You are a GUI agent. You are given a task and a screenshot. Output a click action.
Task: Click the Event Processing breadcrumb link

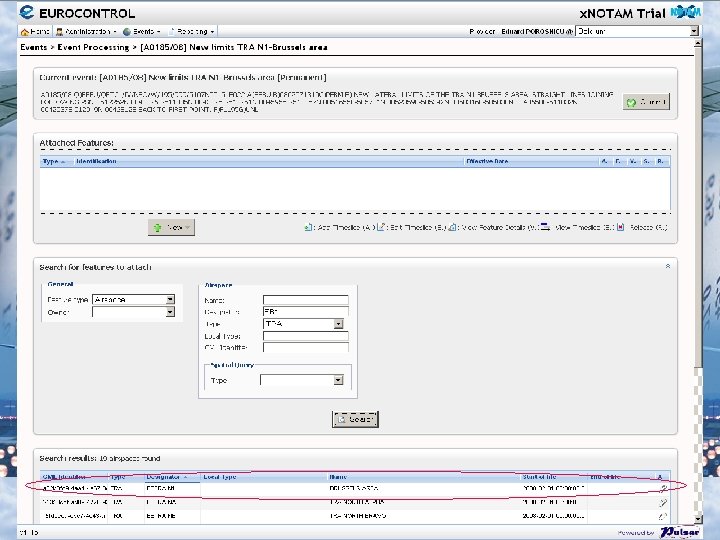[93, 47]
